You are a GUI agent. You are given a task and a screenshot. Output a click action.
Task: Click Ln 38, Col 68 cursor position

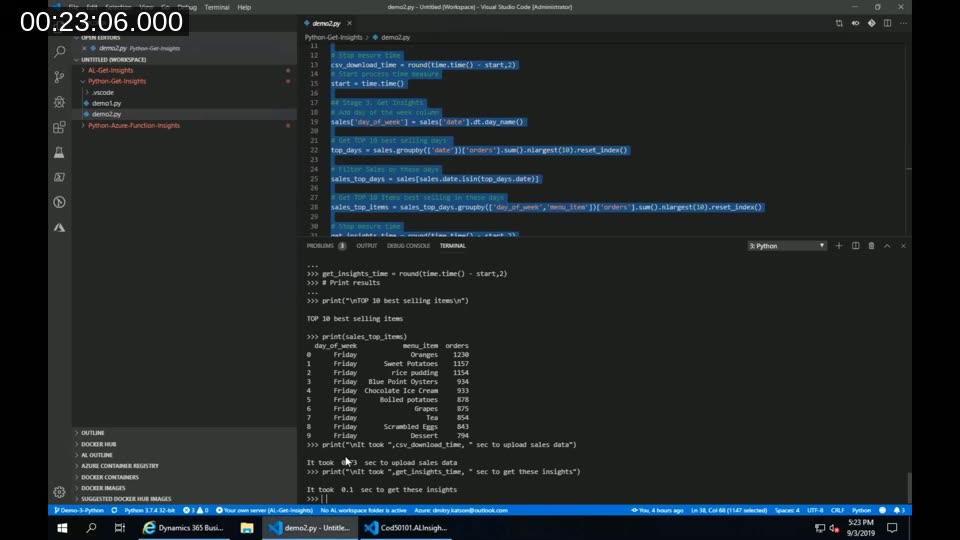coord(729,510)
